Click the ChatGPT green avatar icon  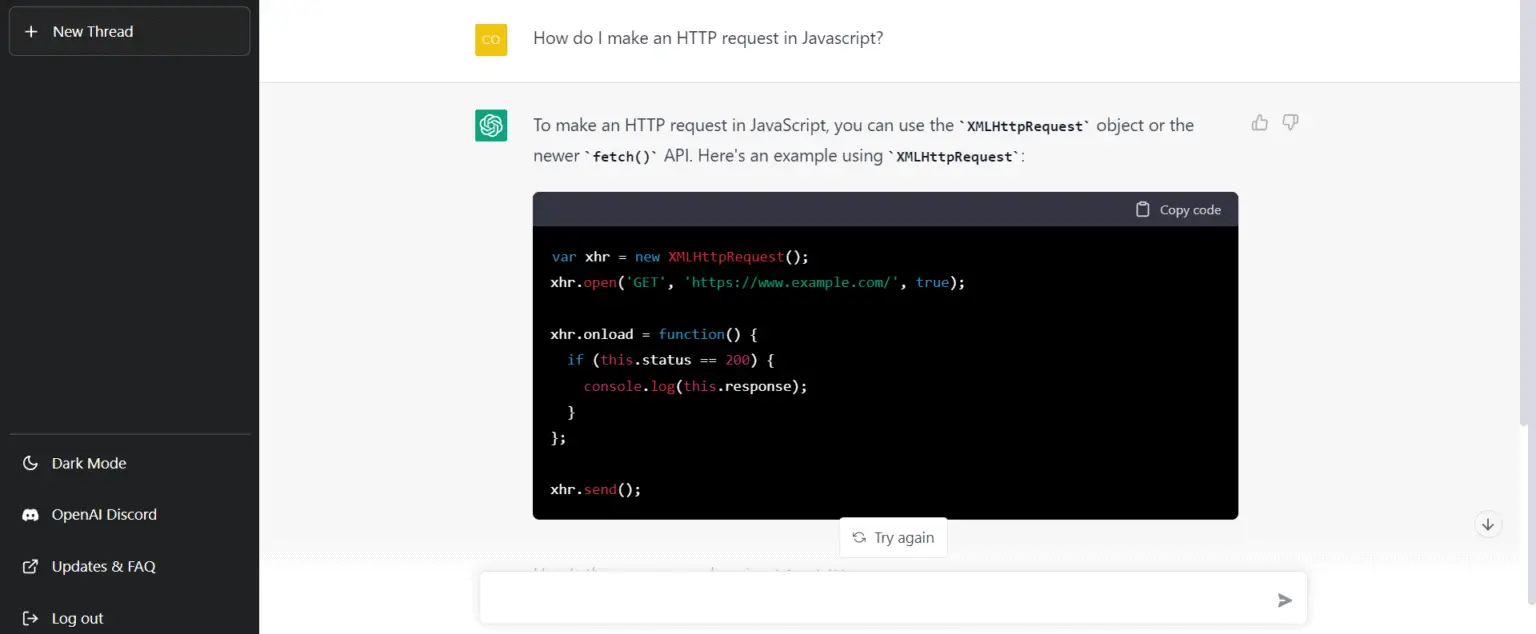pos(491,125)
